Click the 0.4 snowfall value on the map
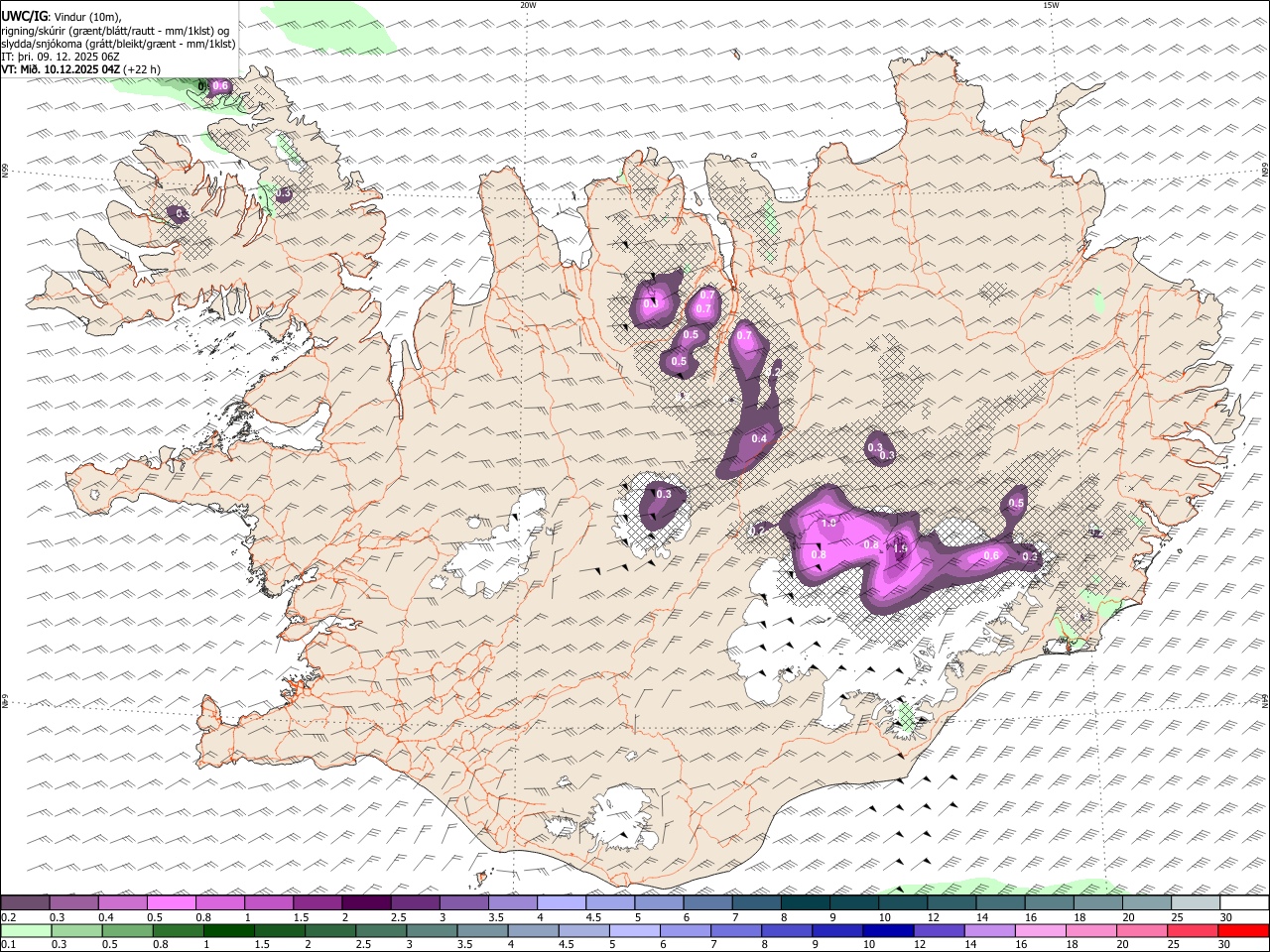 tap(760, 438)
